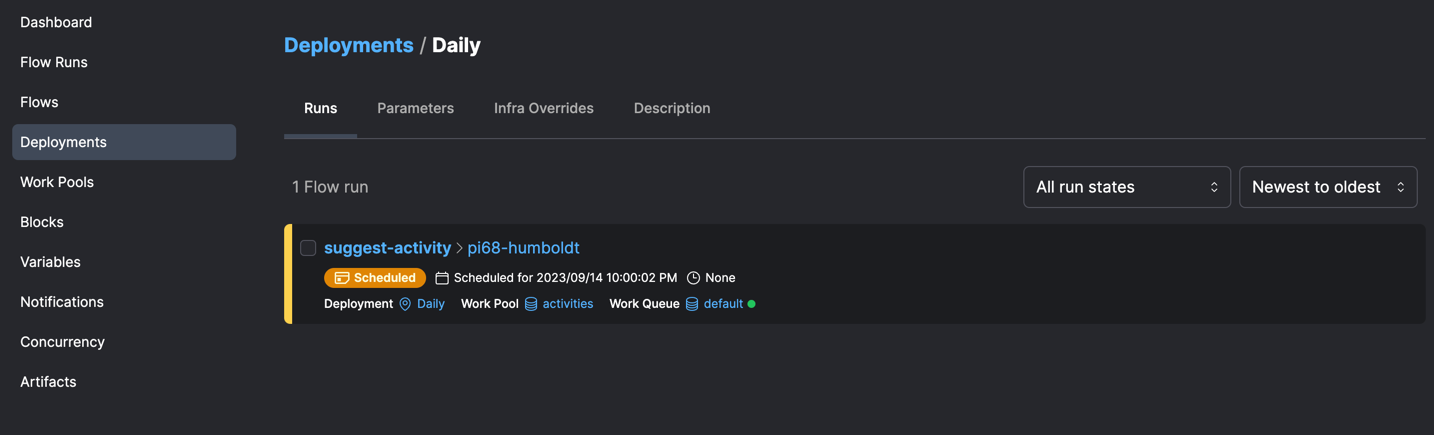Screen dimensions: 1434x435
Task: Click the chevron between flow and run names
Action: tap(460, 248)
